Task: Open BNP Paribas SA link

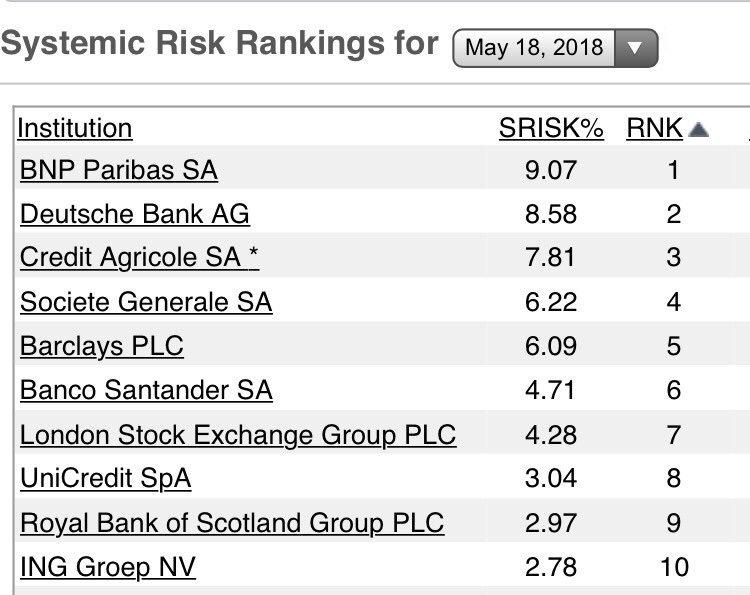Action: 118,170
